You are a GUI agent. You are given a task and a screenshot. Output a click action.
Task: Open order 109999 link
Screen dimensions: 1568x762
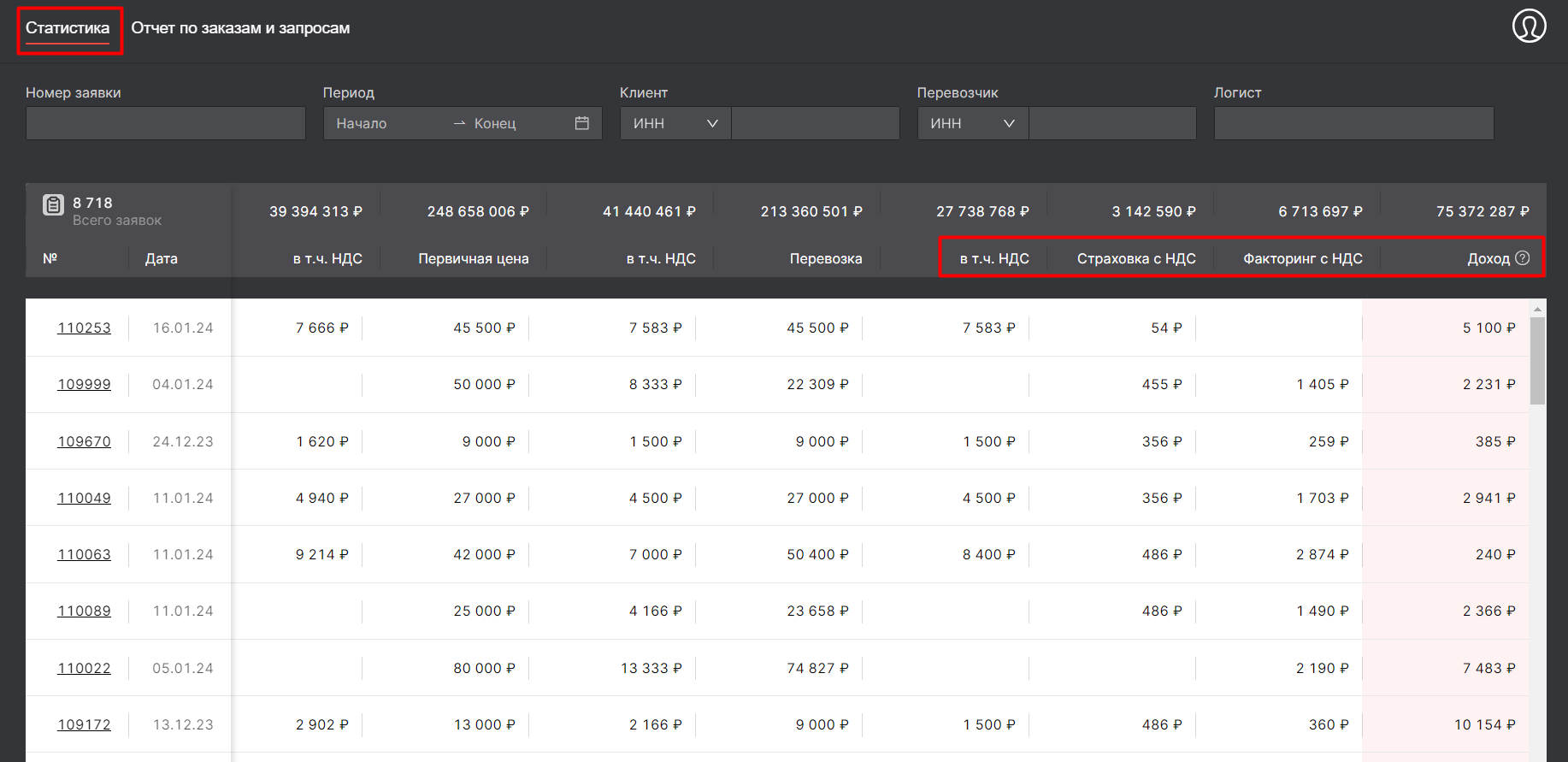84,384
